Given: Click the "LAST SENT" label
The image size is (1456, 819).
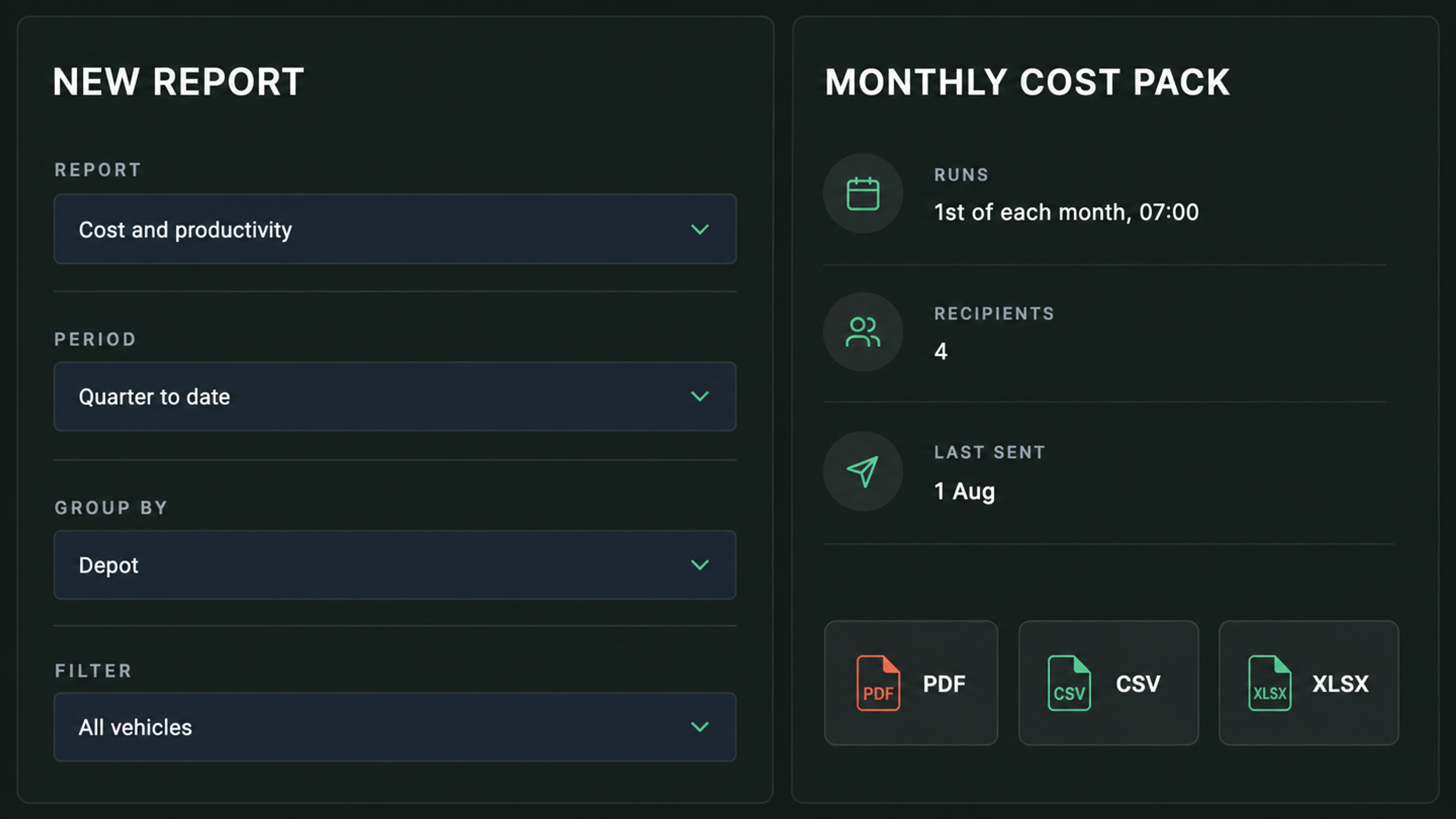Looking at the screenshot, I should click(x=990, y=452).
